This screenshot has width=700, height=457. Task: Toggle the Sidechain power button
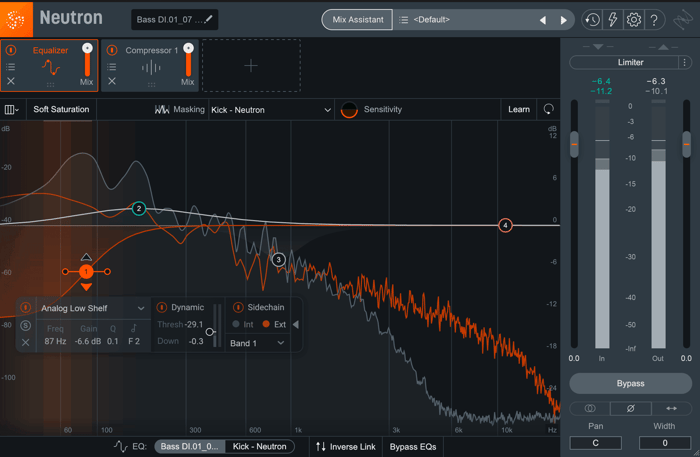[238, 307]
